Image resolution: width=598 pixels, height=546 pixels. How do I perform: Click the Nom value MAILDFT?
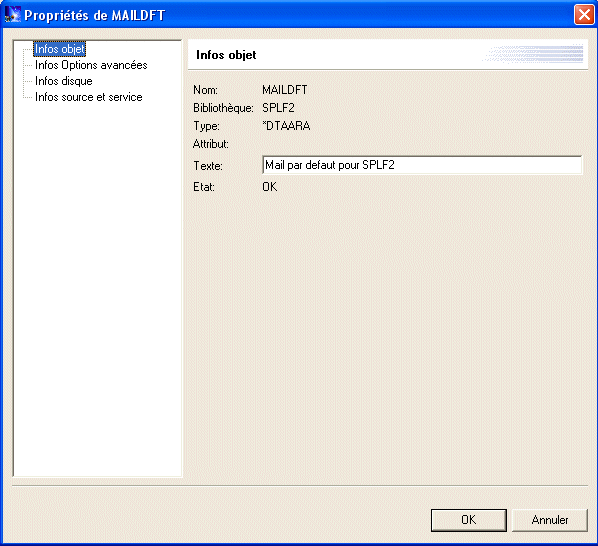tap(285, 90)
